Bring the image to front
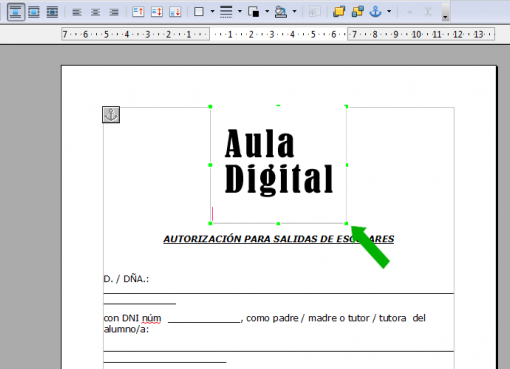Image resolution: width=510 pixels, height=369 pixels. pos(339,12)
